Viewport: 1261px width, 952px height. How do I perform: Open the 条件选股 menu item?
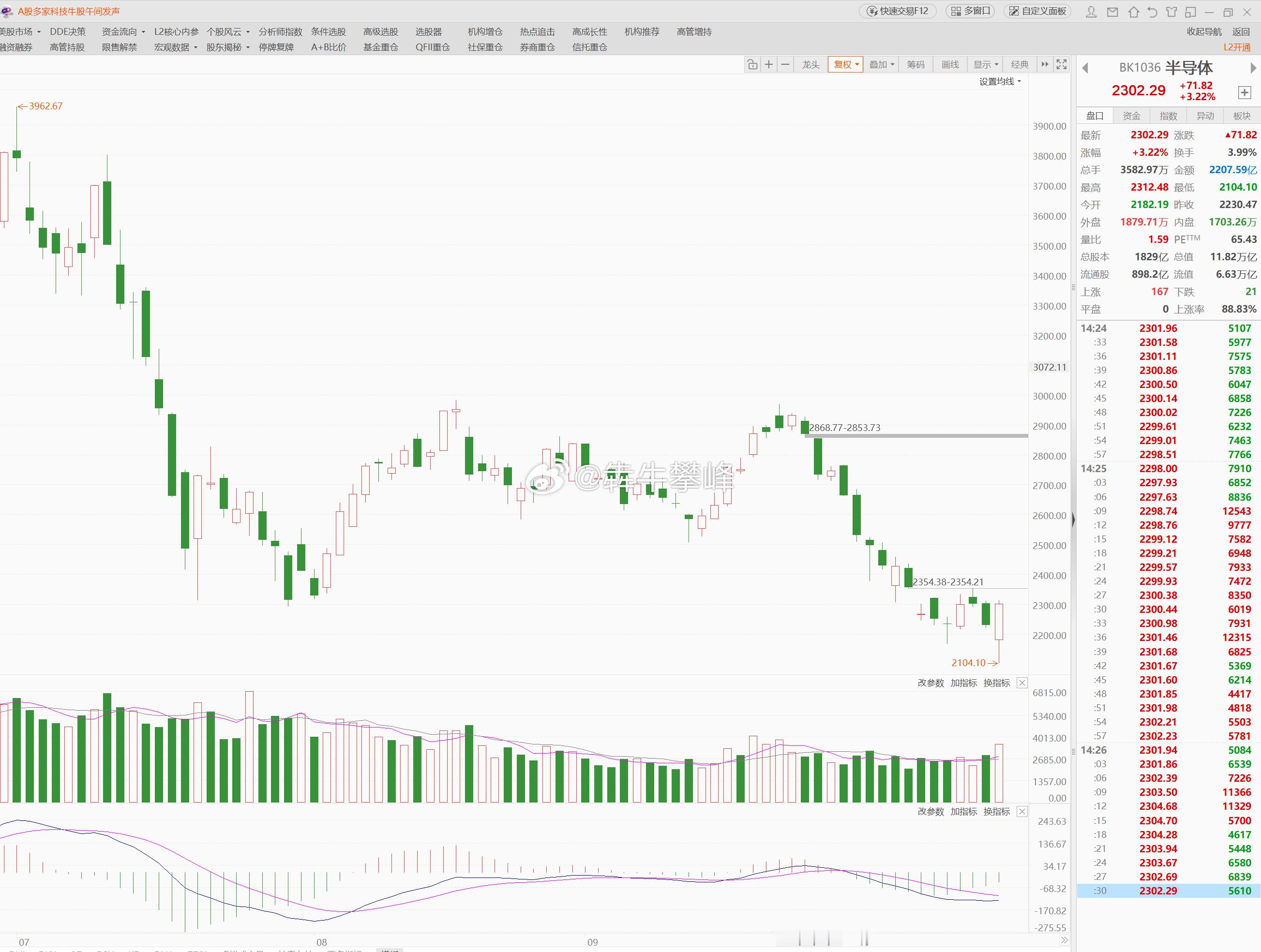point(329,31)
